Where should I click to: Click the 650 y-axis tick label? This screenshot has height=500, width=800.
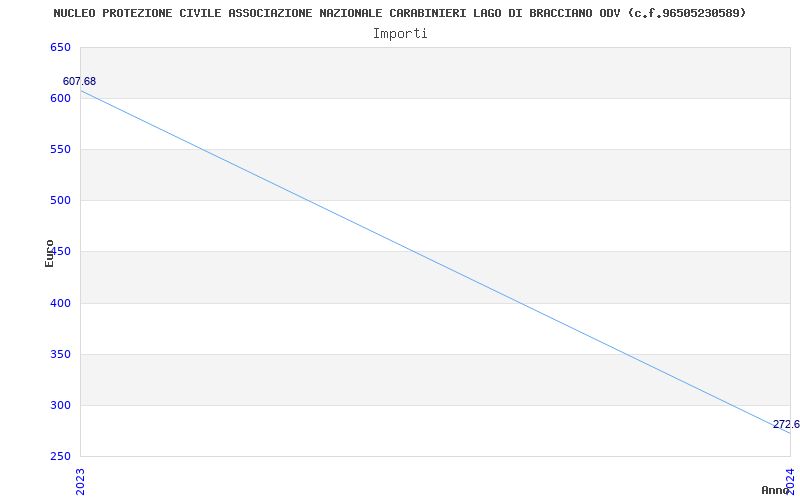click(60, 47)
